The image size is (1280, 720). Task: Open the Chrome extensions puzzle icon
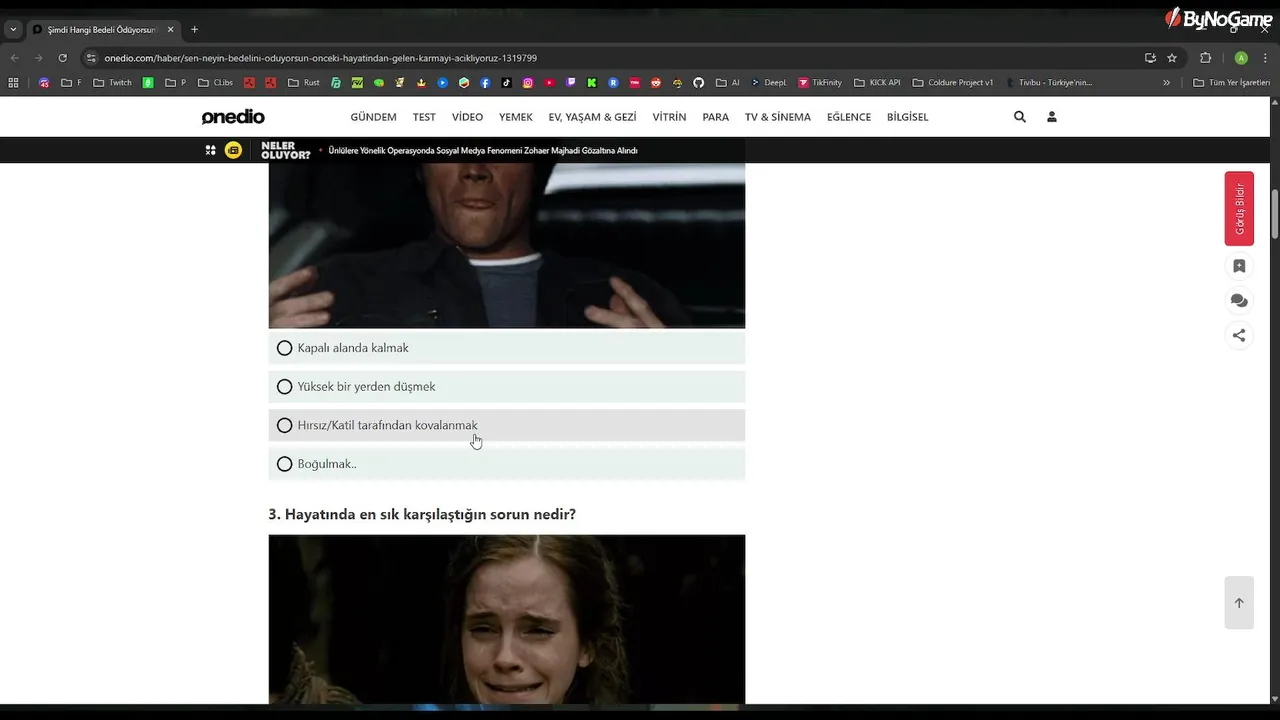1205,58
